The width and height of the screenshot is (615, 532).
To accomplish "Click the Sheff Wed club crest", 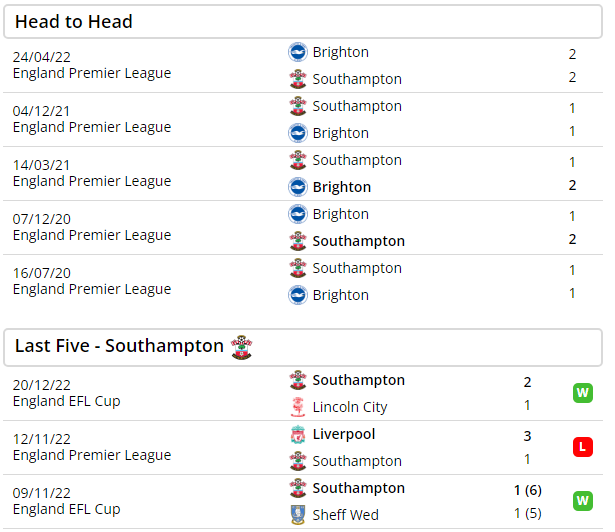I will point(298,515).
